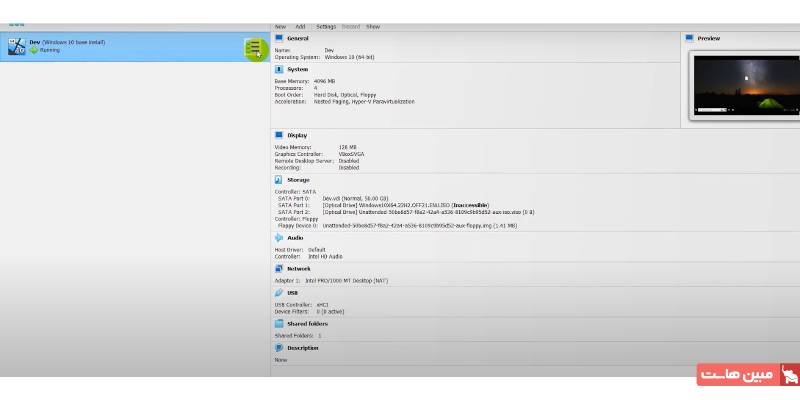This screenshot has width=800, height=400.
Task: Click the running VM preview thumbnail
Action: [747, 84]
